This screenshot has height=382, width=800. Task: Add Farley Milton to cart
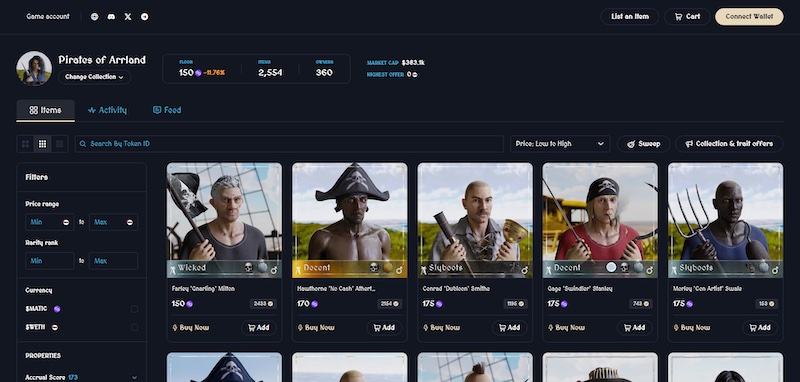[259, 327]
